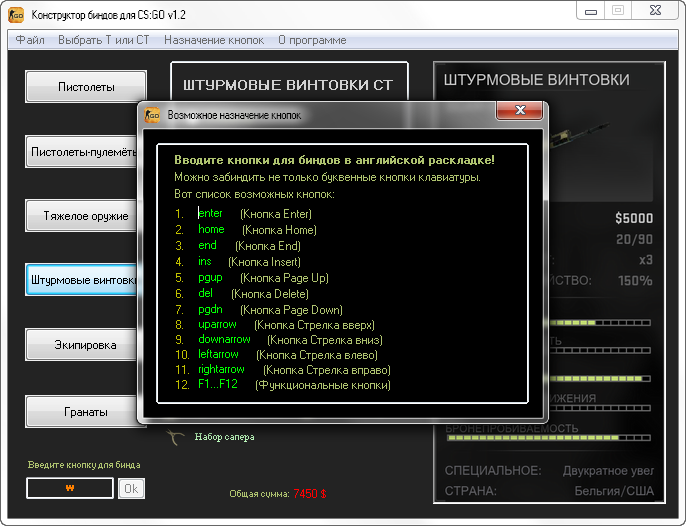Viewport: 686px width, 526px height.
Task: Confirm the bind key with Ok button
Action: [131, 488]
